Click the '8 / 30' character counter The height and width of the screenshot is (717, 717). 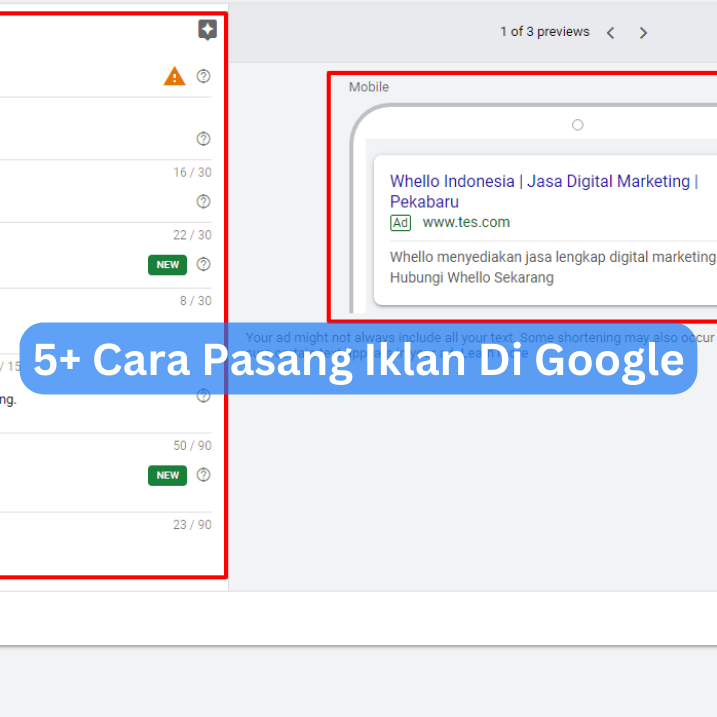(196, 301)
